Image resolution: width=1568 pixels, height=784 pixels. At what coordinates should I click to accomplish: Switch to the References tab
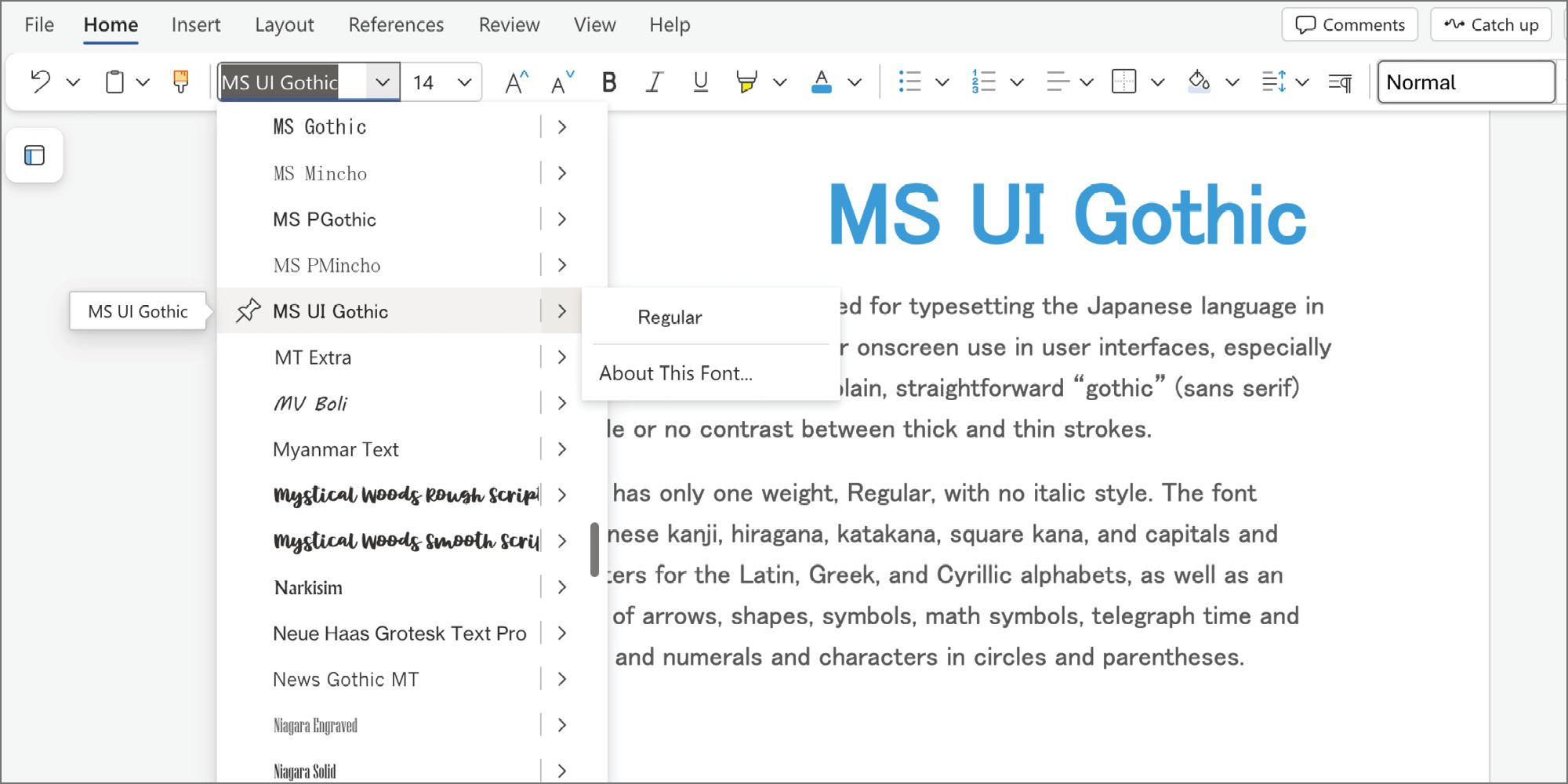point(396,25)
